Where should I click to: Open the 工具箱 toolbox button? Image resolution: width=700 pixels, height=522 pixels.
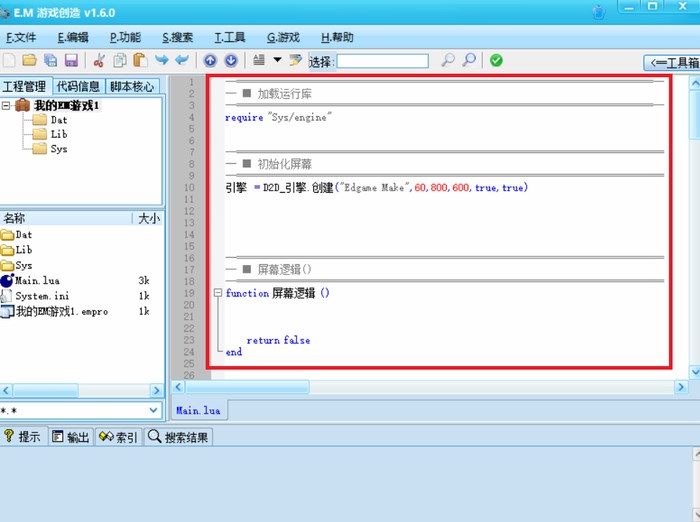[x=672, y=63]
